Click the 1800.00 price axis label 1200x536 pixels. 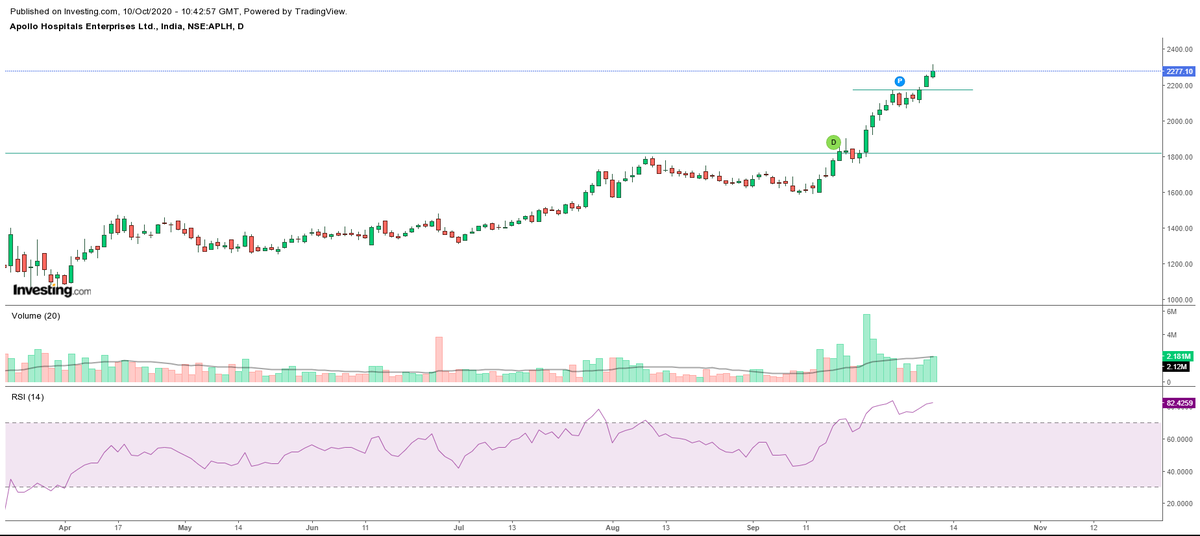click(x=1179, y=157)
